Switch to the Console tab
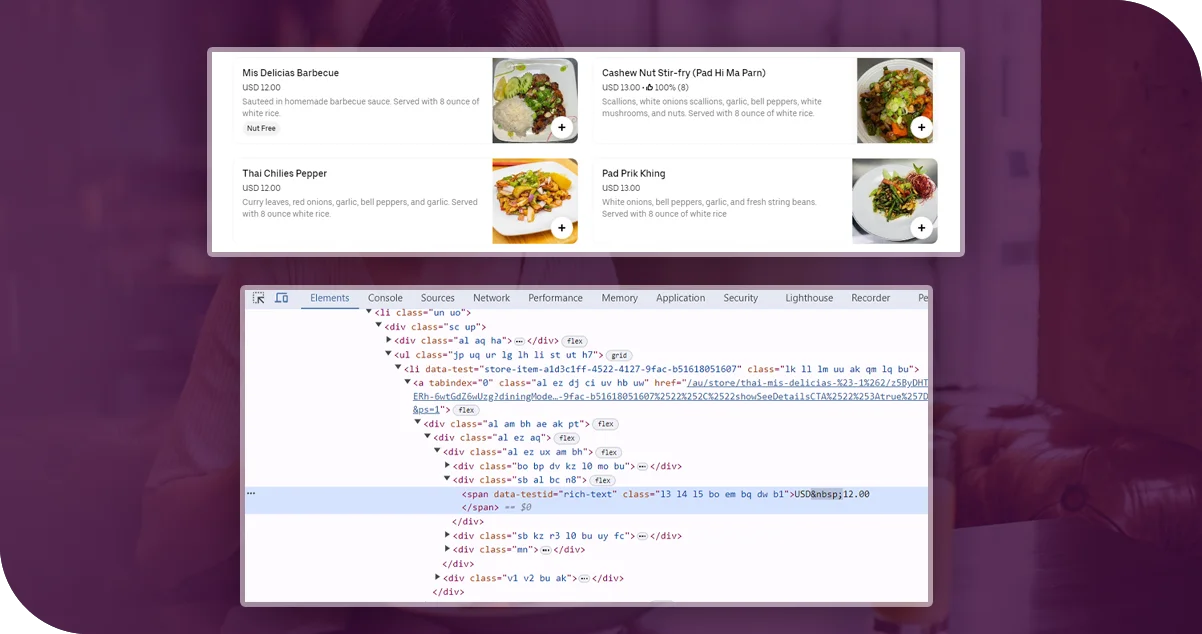Viewport: 1202px width, 634px height. point(385,298)
